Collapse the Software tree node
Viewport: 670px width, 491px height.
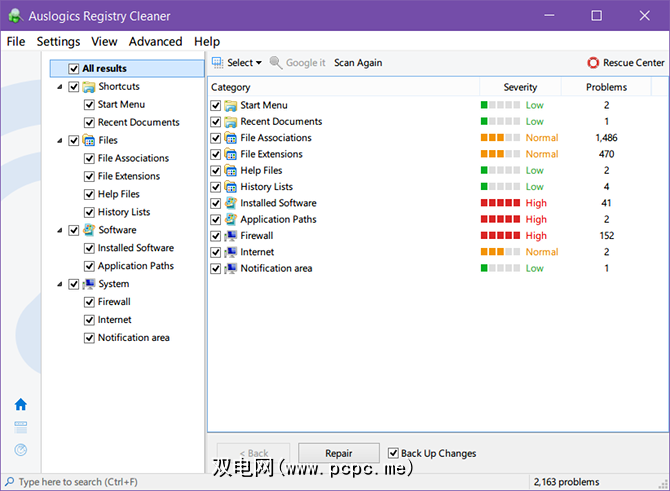coord(60,230)
